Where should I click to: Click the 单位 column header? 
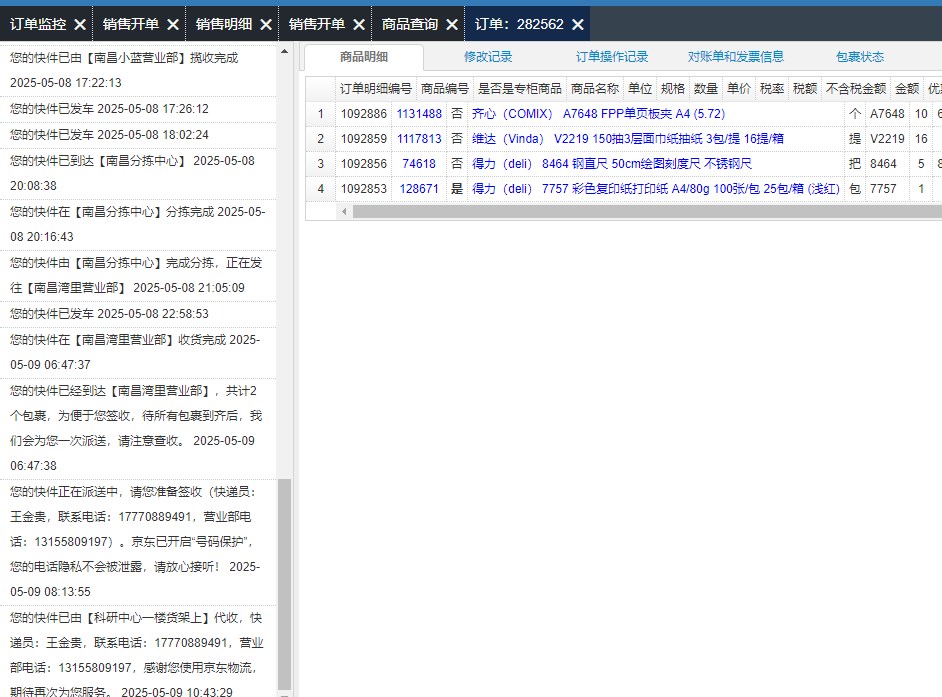coord(640,89)
